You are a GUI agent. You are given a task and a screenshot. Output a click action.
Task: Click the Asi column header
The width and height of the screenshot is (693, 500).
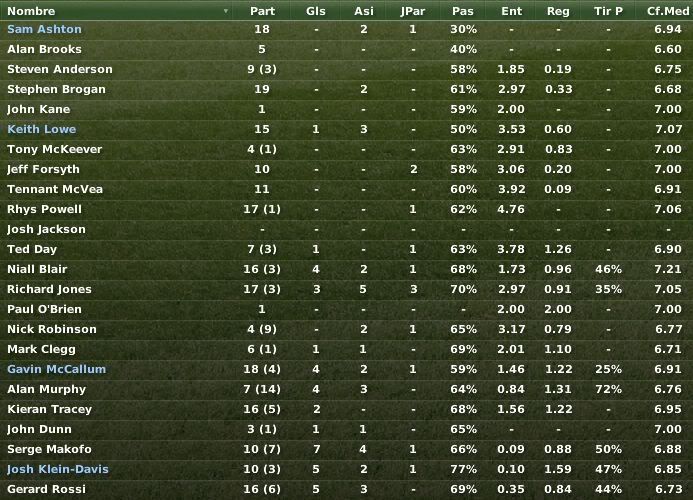[x=363, y=11]
